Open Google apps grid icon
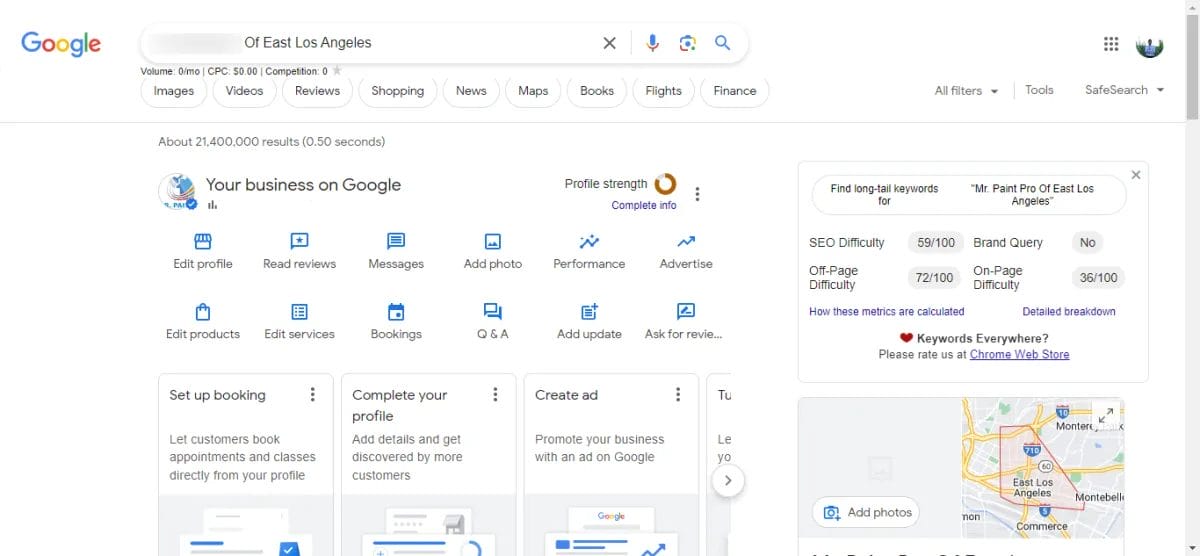This screenshot has width=1200, height=556. pyautogui.click(x=1110, y=44)
